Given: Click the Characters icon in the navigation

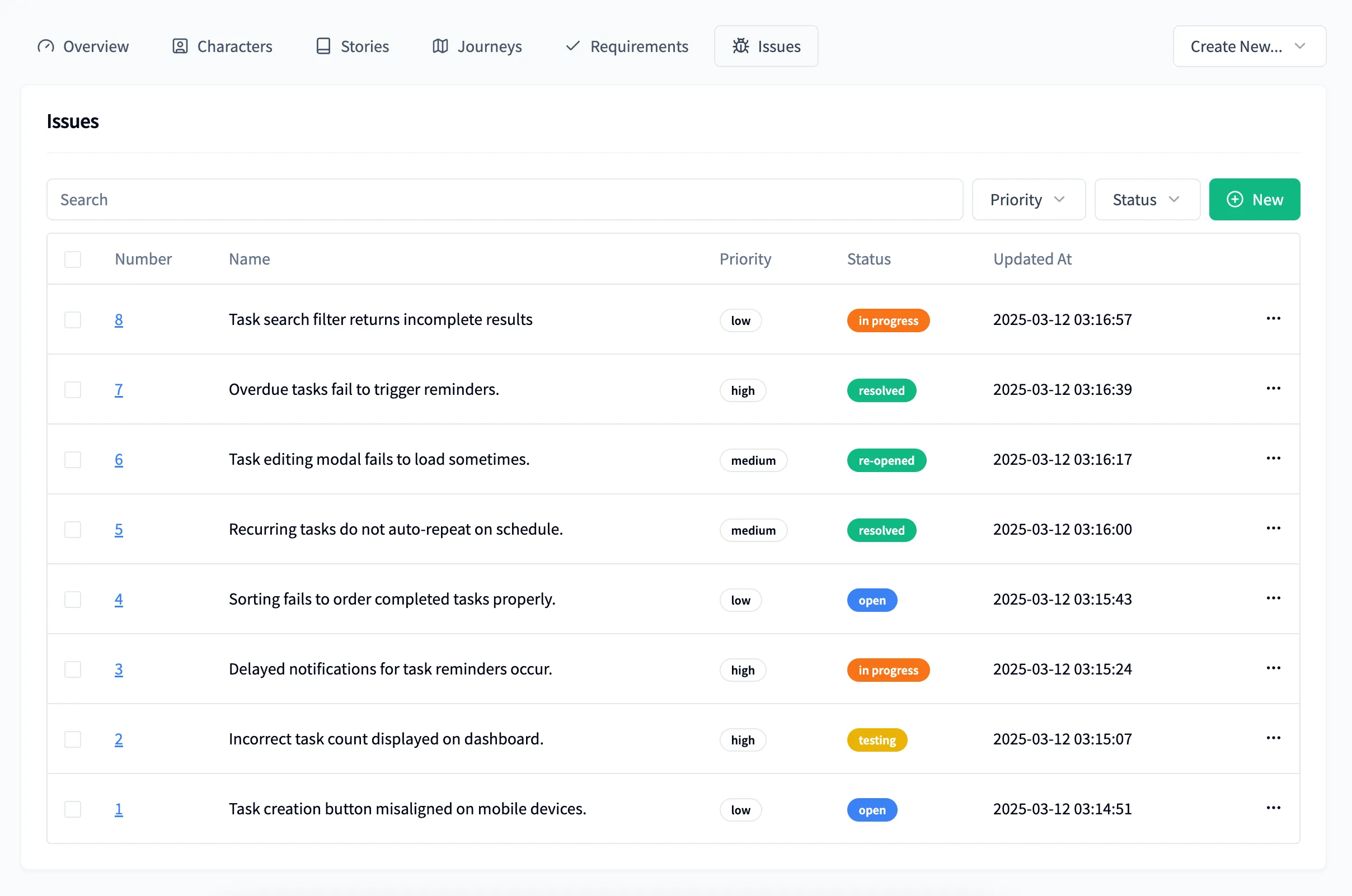Looking at the screenshot, I should pyautogui.click(x=179, y=46).
